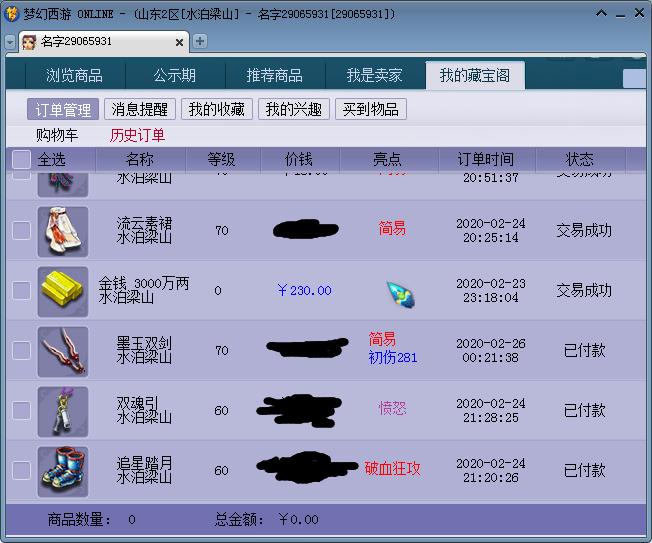Click the blue gem highlight icon
652x543 pixels.
click(401, 294)
